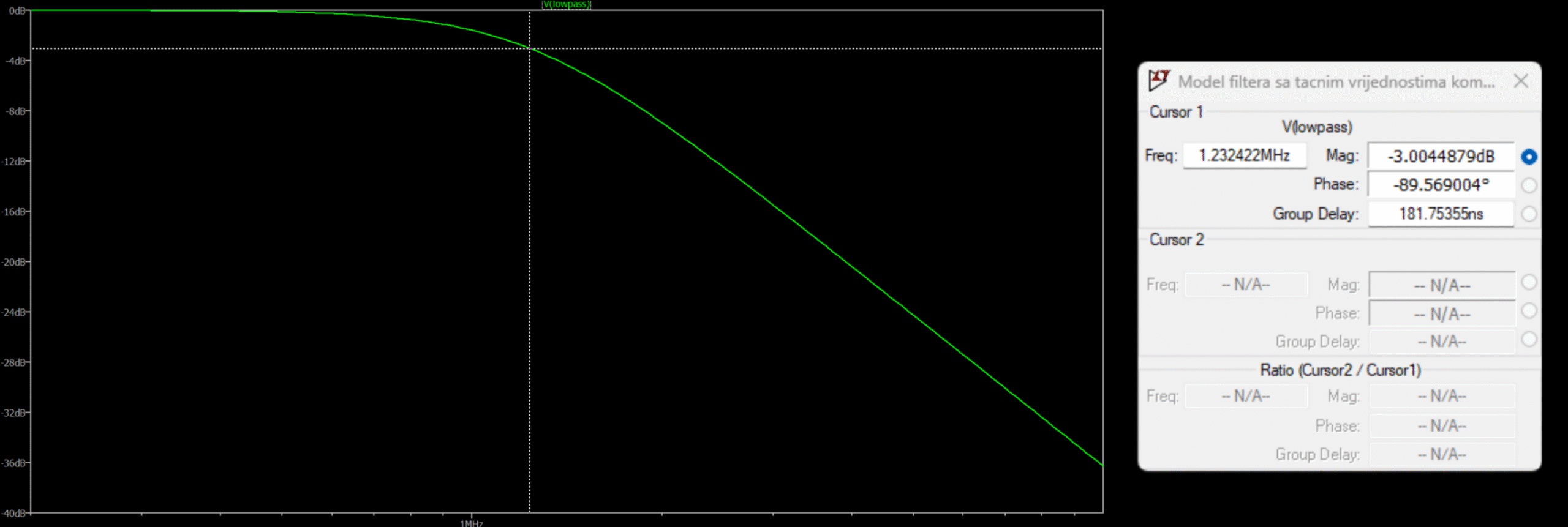Image resolution: width=1568 pixels, height=527 pixels.
Task: Select the Cursor 2 Phase radio button
Action: [1529, 311]
